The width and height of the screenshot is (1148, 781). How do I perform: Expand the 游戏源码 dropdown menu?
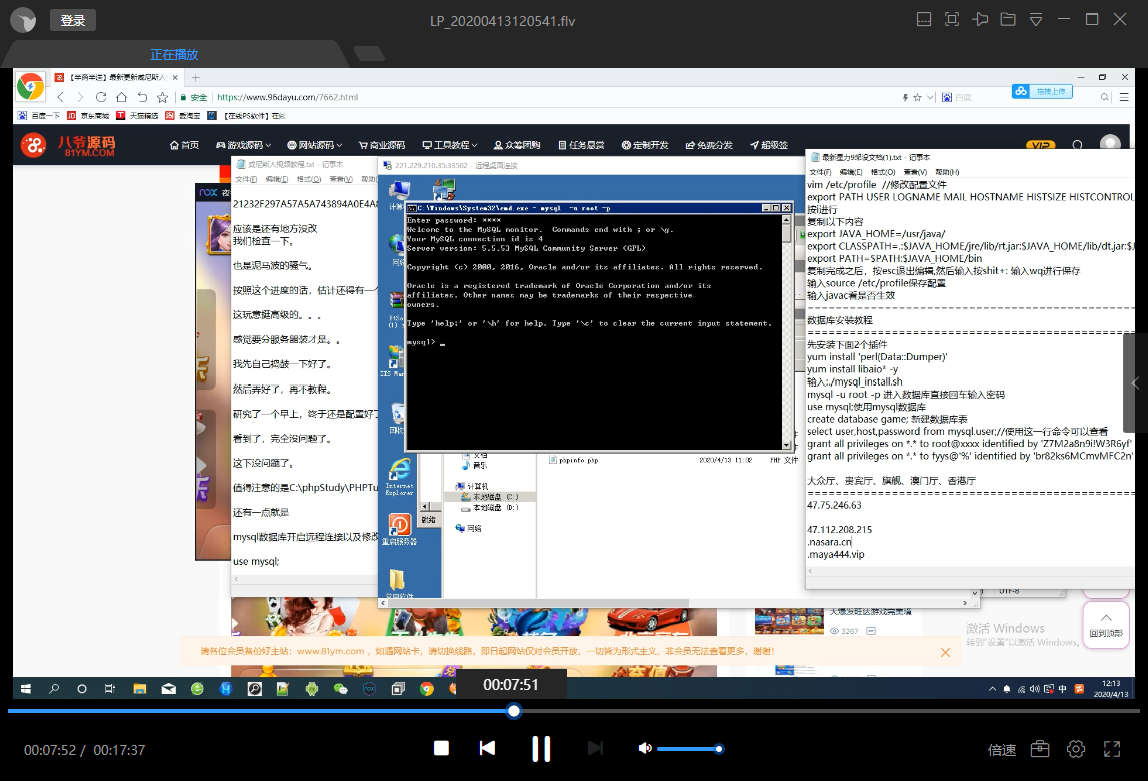(x=243, y=145)
